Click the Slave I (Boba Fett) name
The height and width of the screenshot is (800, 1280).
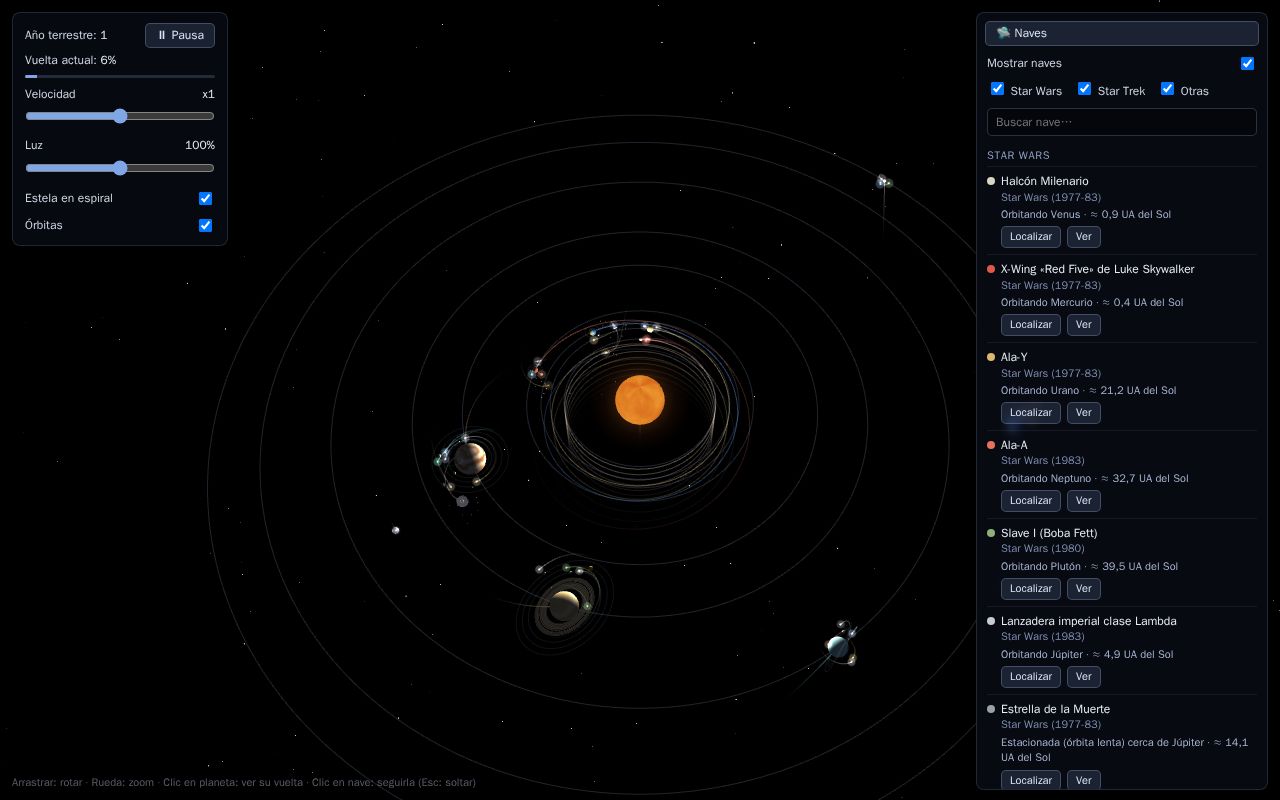coord(1049,533)
